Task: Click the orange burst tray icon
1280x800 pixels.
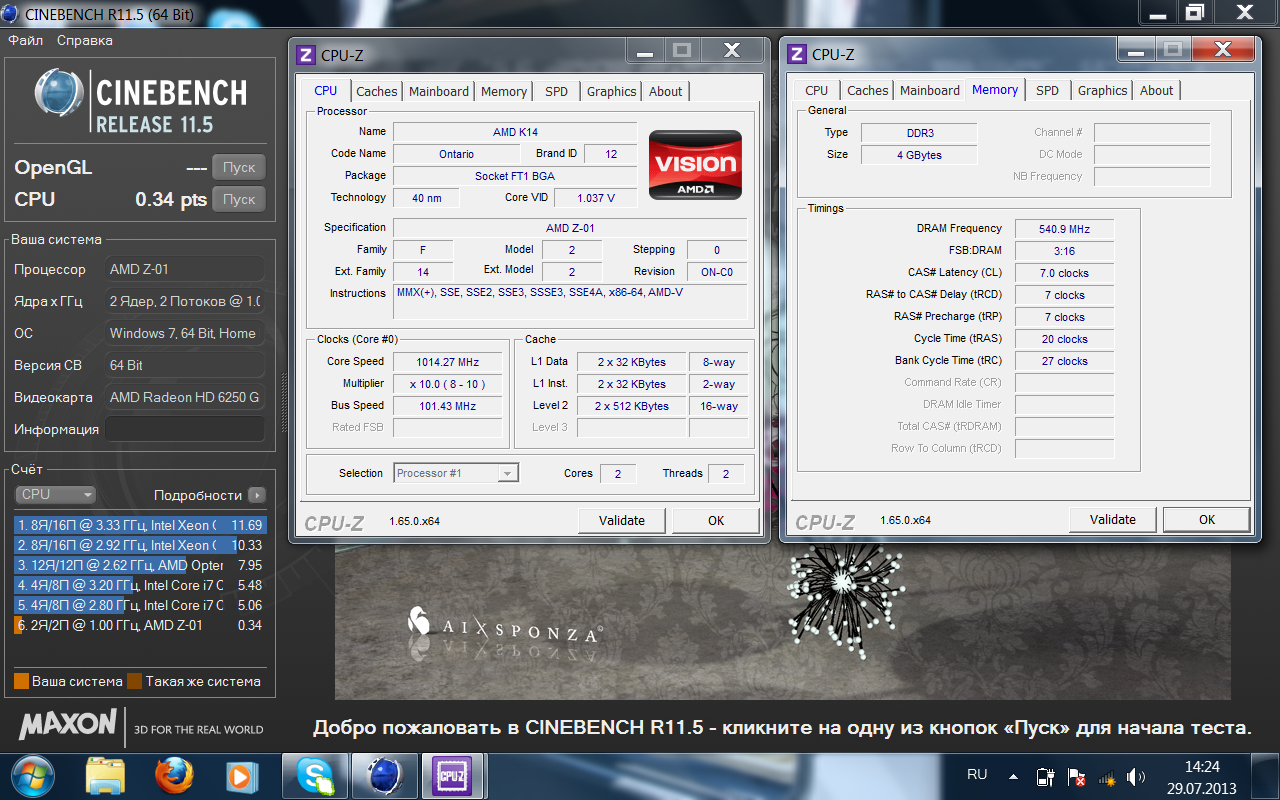Action: 1107,777
